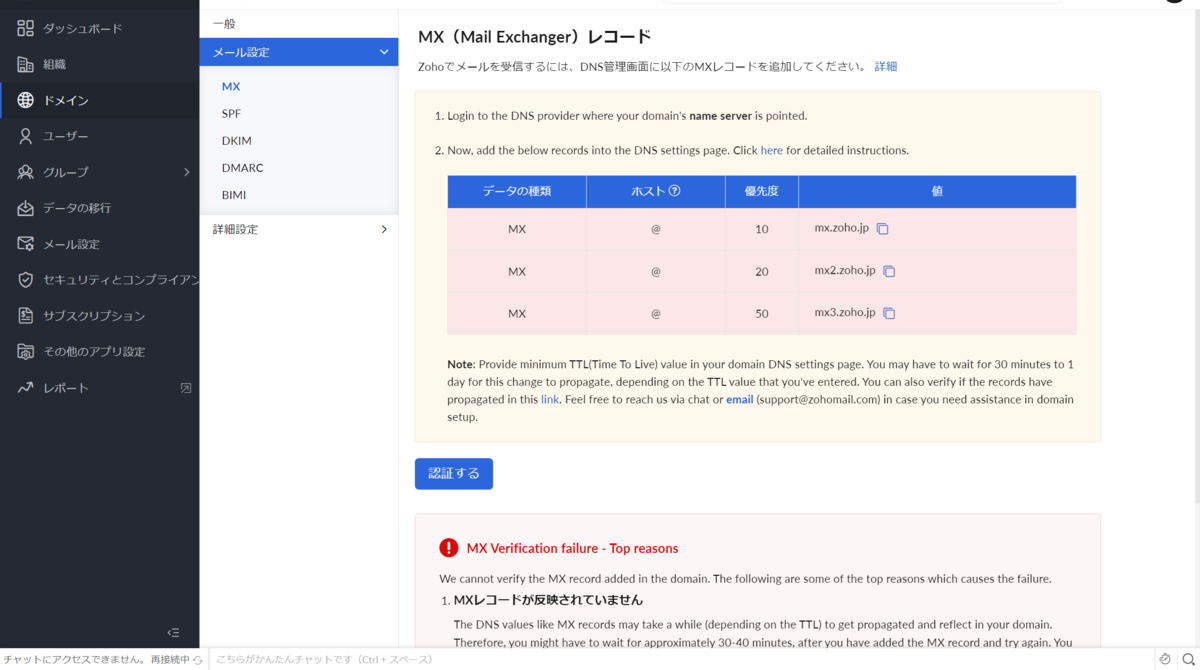This screenshot has width=1200, height=670.
Task: Click the セキュリティとコンプライアンス shield icon
Action: (x=26, y=280)
